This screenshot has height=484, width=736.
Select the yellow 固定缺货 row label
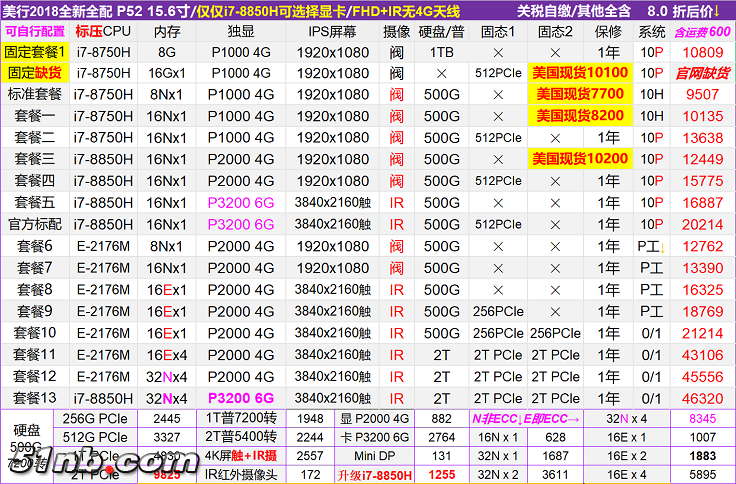[x=36, y=73]
